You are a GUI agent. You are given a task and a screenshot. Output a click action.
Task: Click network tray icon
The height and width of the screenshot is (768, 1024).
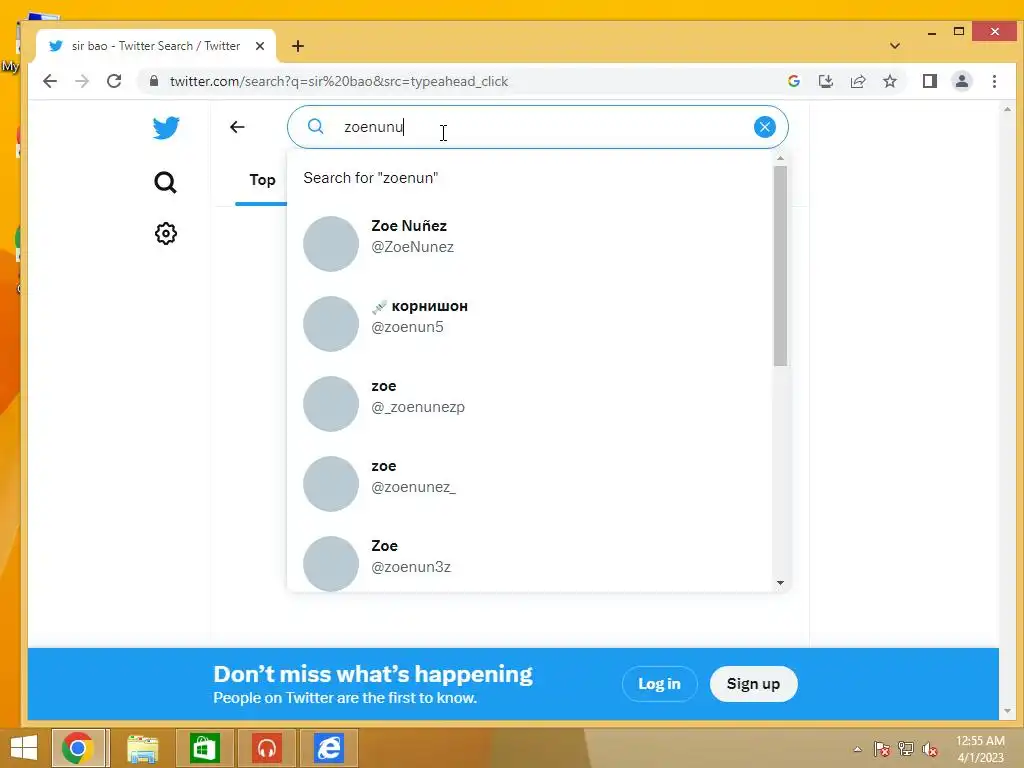(x=906, y=749)
